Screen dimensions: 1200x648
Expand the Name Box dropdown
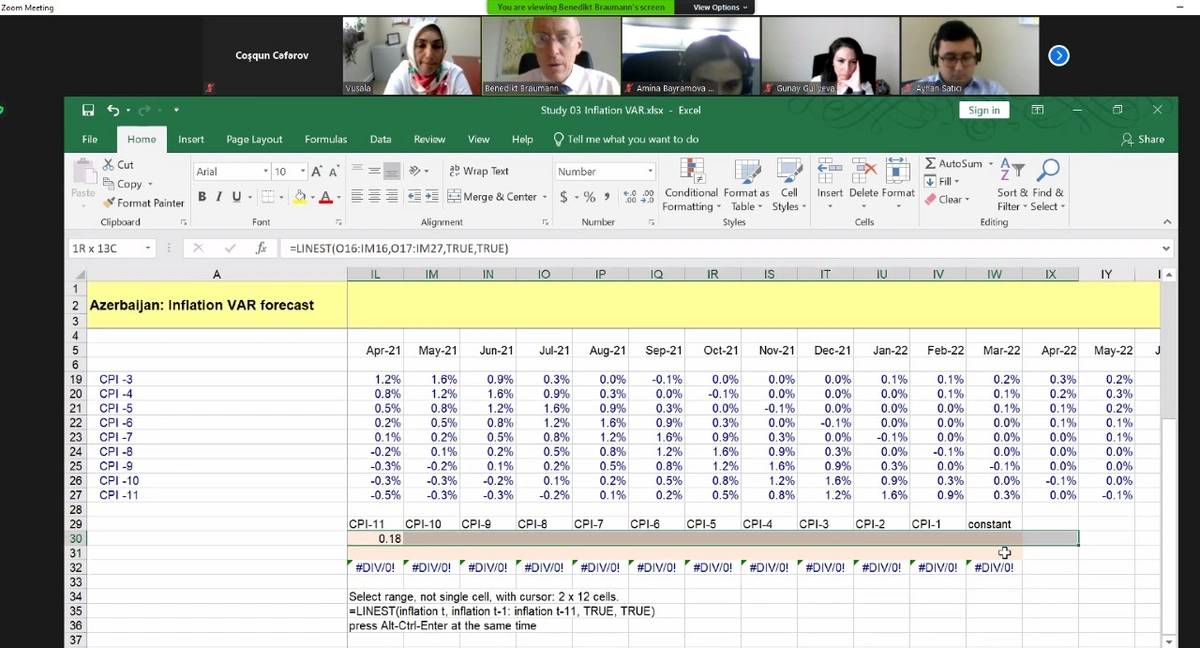[x=148, y=248]
